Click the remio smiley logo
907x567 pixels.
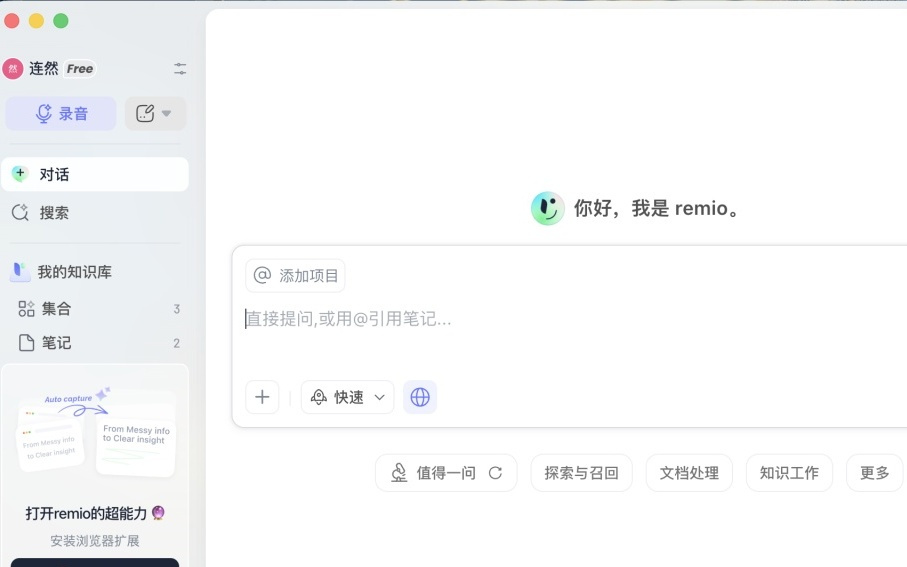(x=547, y=208)
